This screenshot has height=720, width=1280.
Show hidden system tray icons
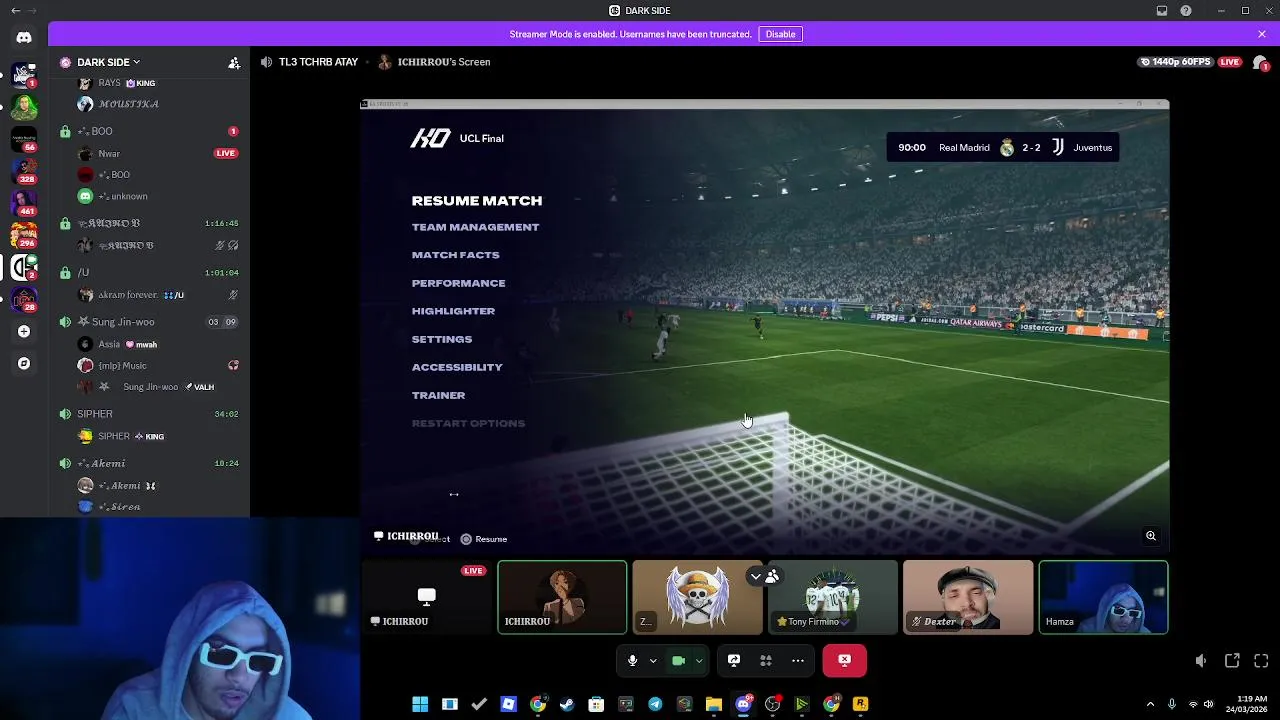point(1150,704)
